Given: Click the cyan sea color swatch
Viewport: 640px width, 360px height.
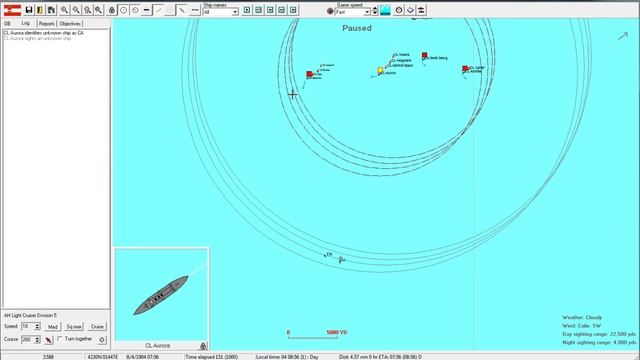Looking at the screenshot, I should 385,10.
